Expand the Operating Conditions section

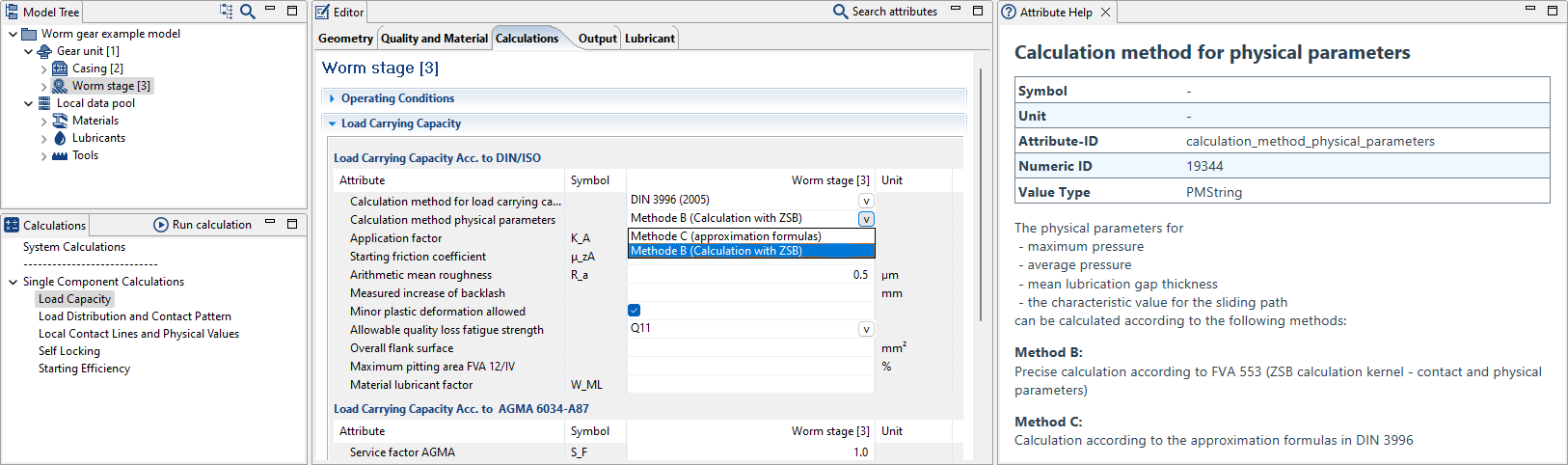point(333,98)
